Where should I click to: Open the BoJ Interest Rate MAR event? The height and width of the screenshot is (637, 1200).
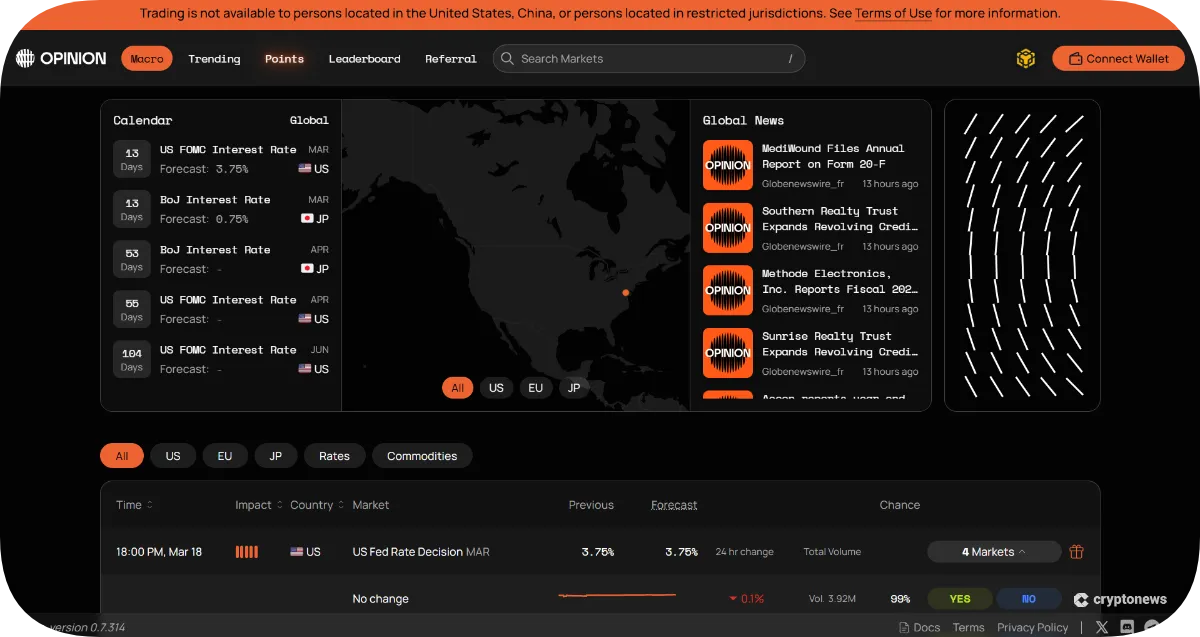click(221, 209)
